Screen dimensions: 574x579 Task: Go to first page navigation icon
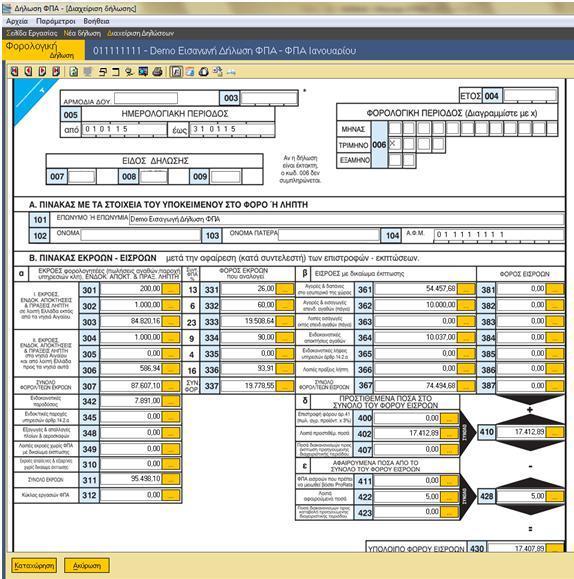tap(14, 72)
